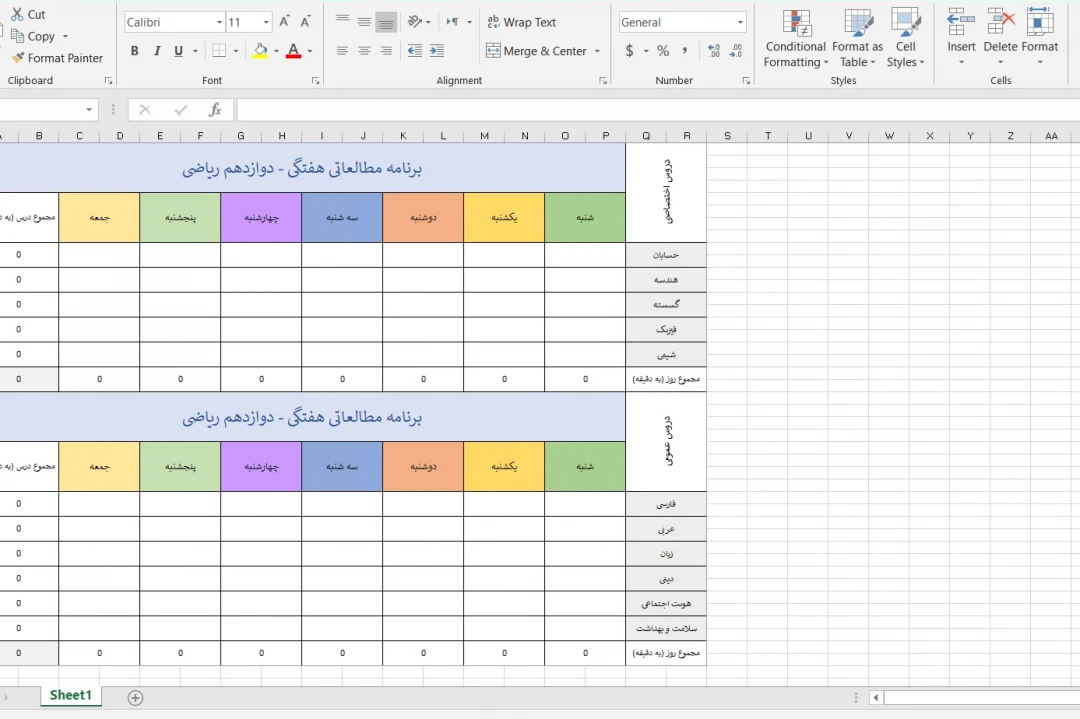Toggle Wrap Text on selected cells
This screenshot has width=1080, height=719.
pyautogui.click(x=520, y=22)
